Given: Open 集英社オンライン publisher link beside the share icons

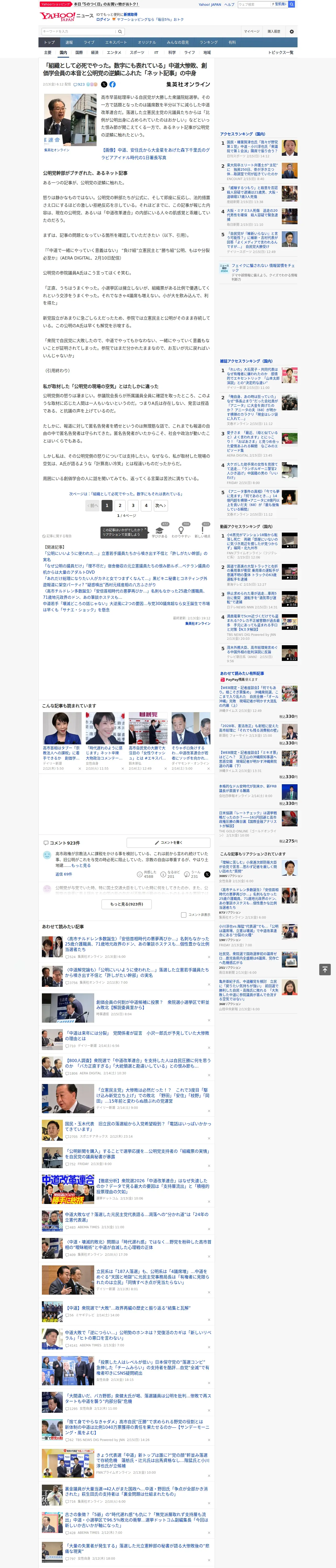Looking at the screenshot, I should pos(188,85).
